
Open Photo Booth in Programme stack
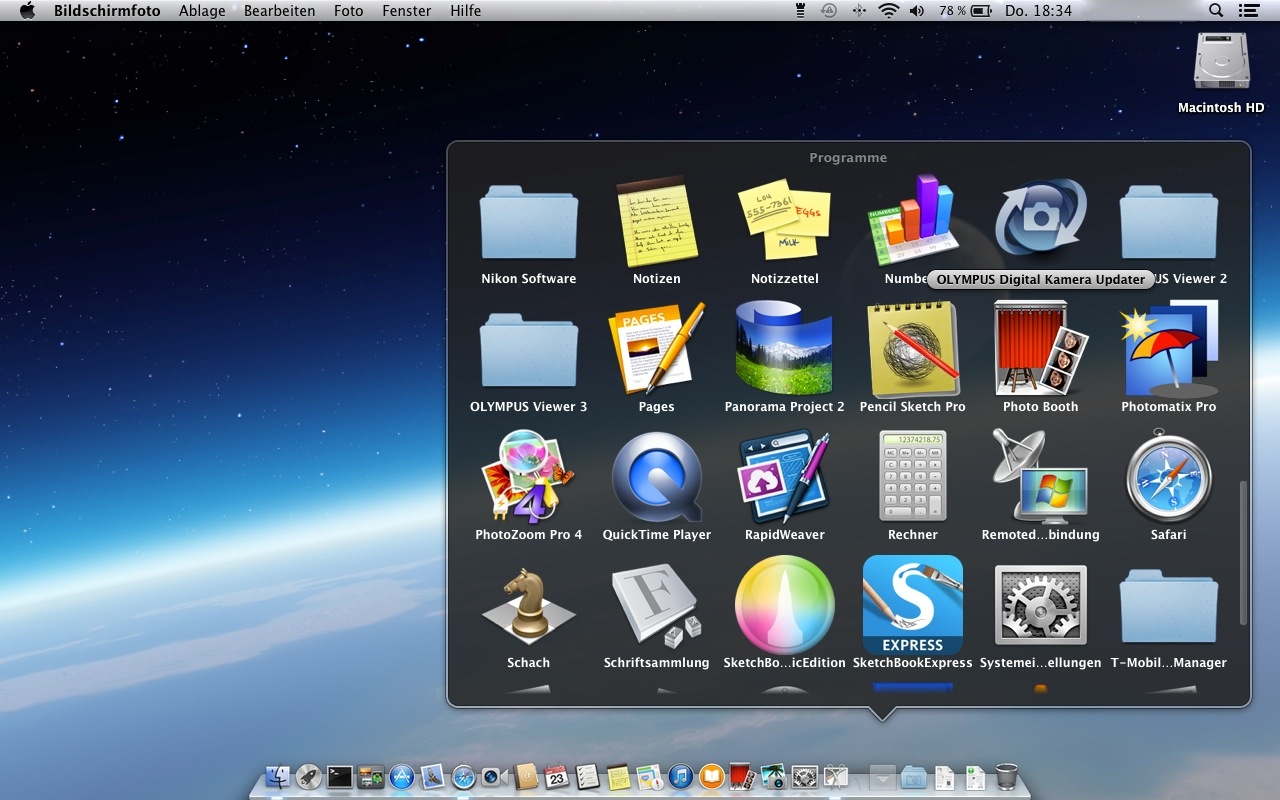coord(1040,348)
